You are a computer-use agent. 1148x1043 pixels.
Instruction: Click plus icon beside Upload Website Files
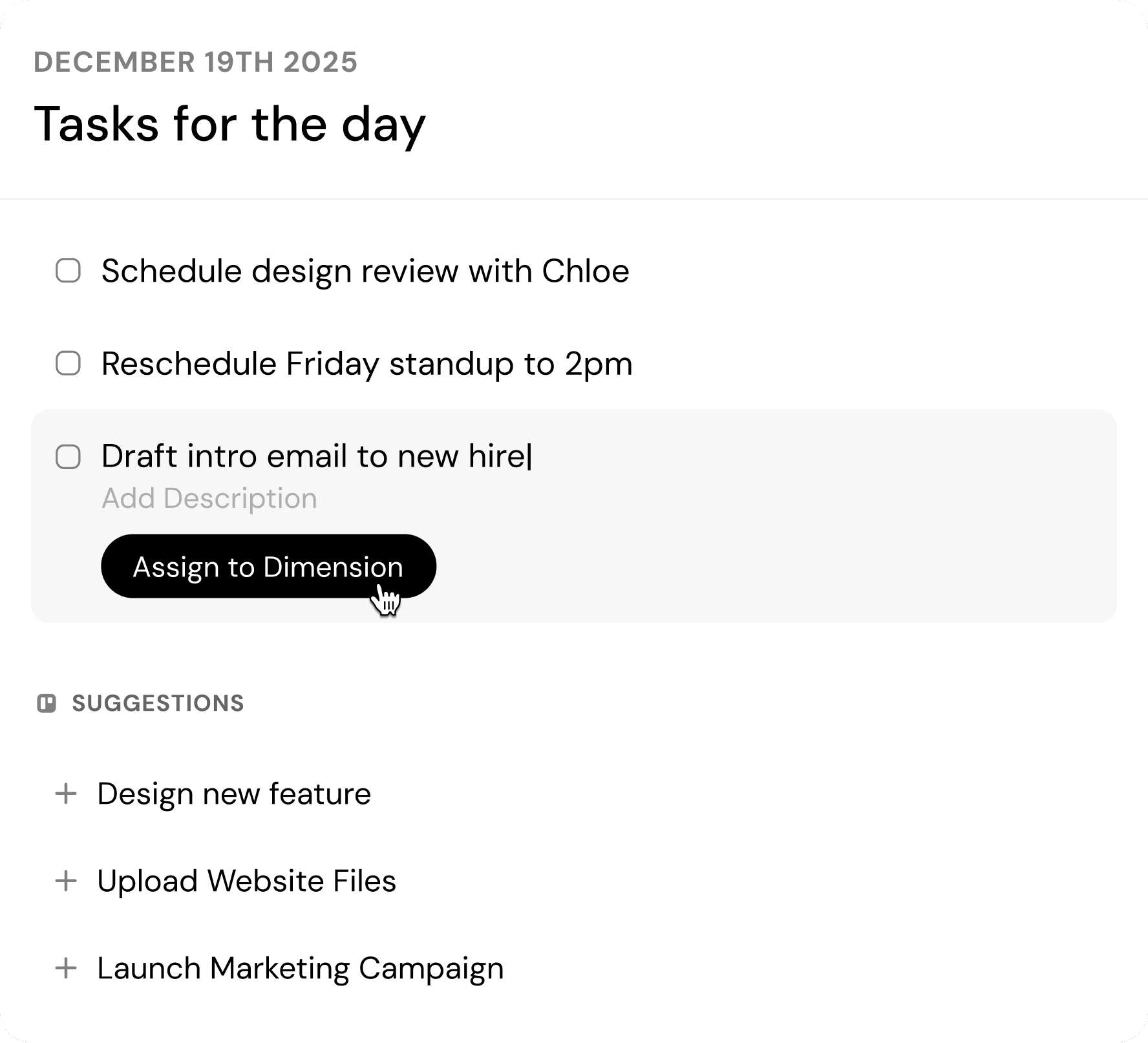[66, 881]
